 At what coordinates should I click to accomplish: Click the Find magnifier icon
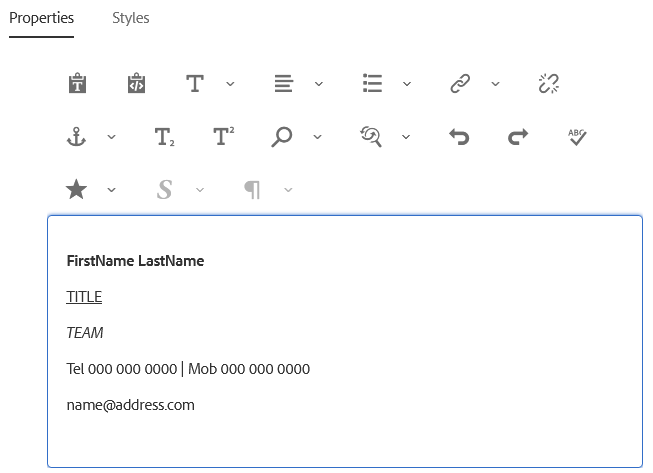[x=282, y=137]
